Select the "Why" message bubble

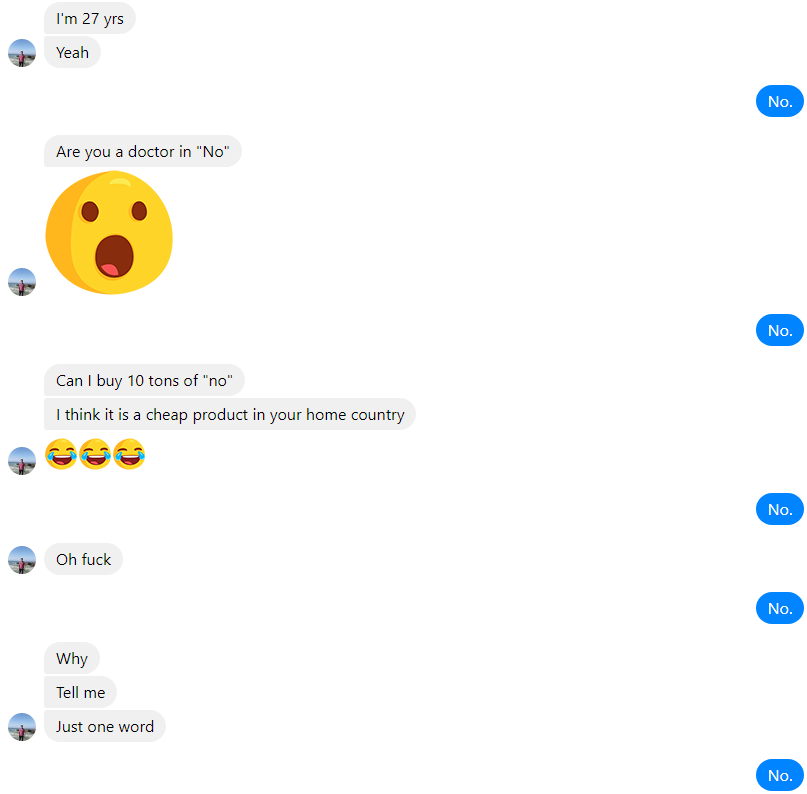coord(72,658)
